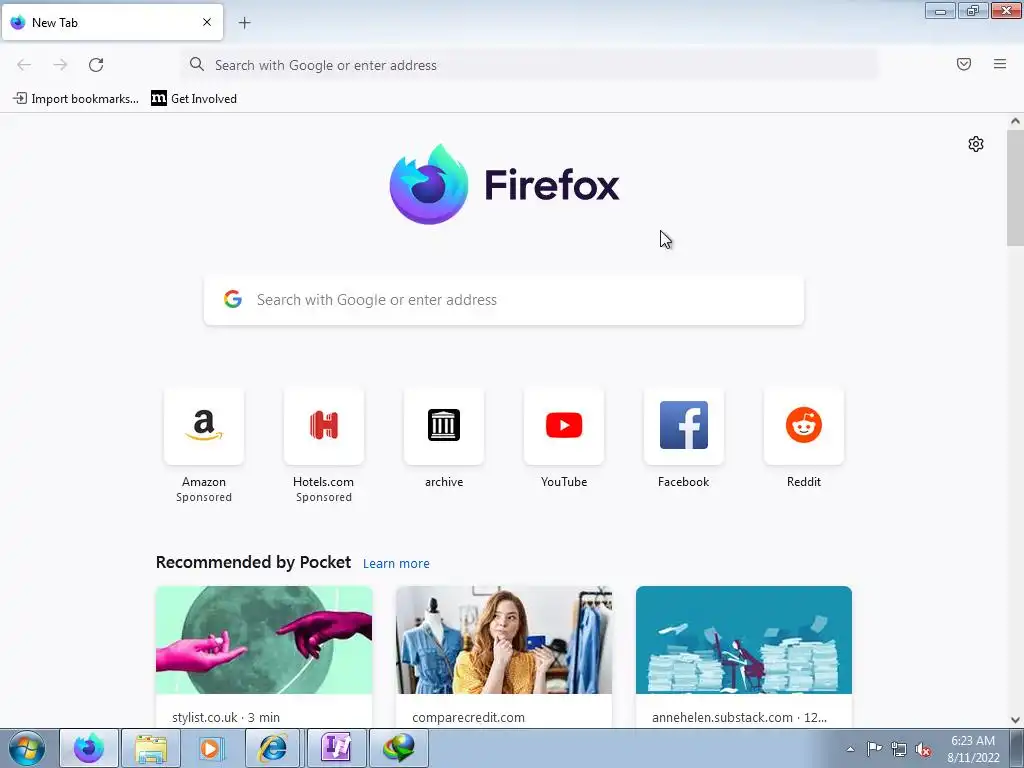This screenshot has height=768, width=1024.
Task: Focus the address bar search field
Action: coord(530,65)
